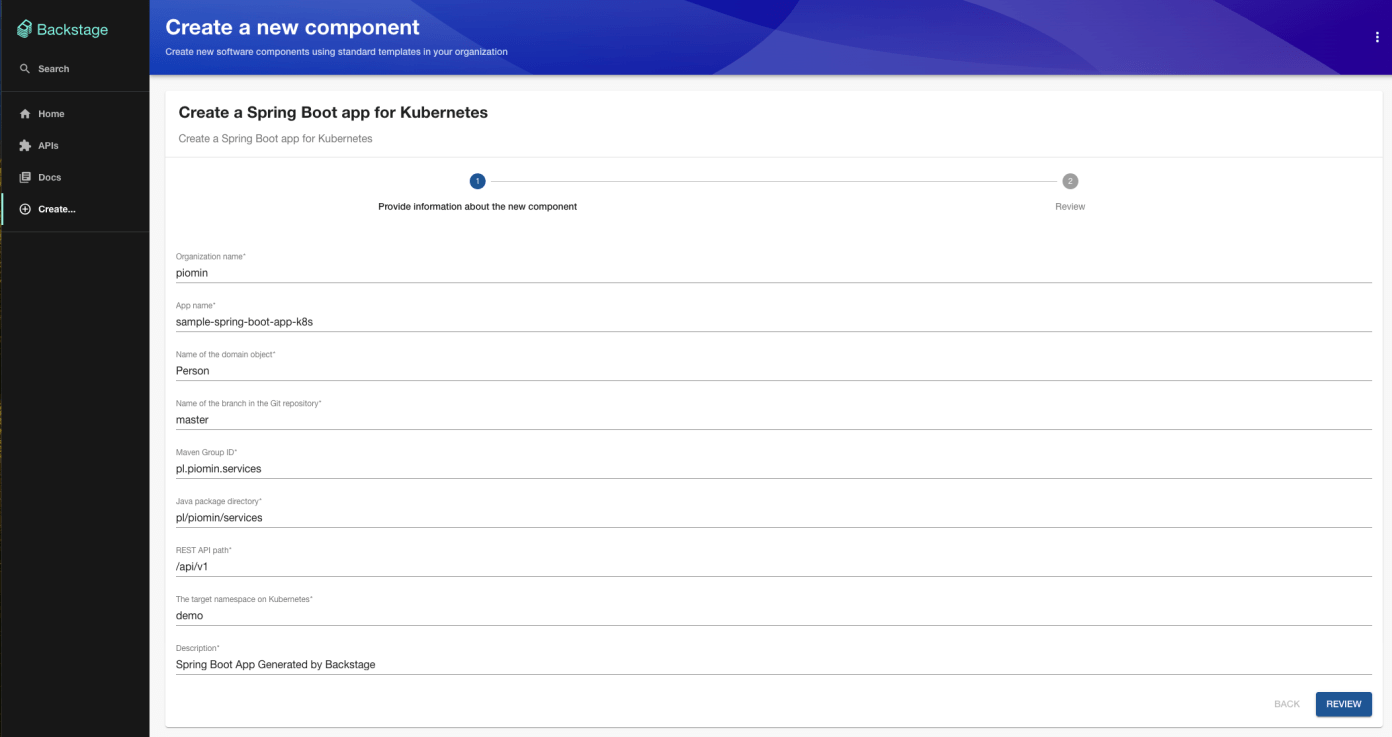Click the 'Organization name*' label
1392x737 pixels.
[x=211, y=257]
